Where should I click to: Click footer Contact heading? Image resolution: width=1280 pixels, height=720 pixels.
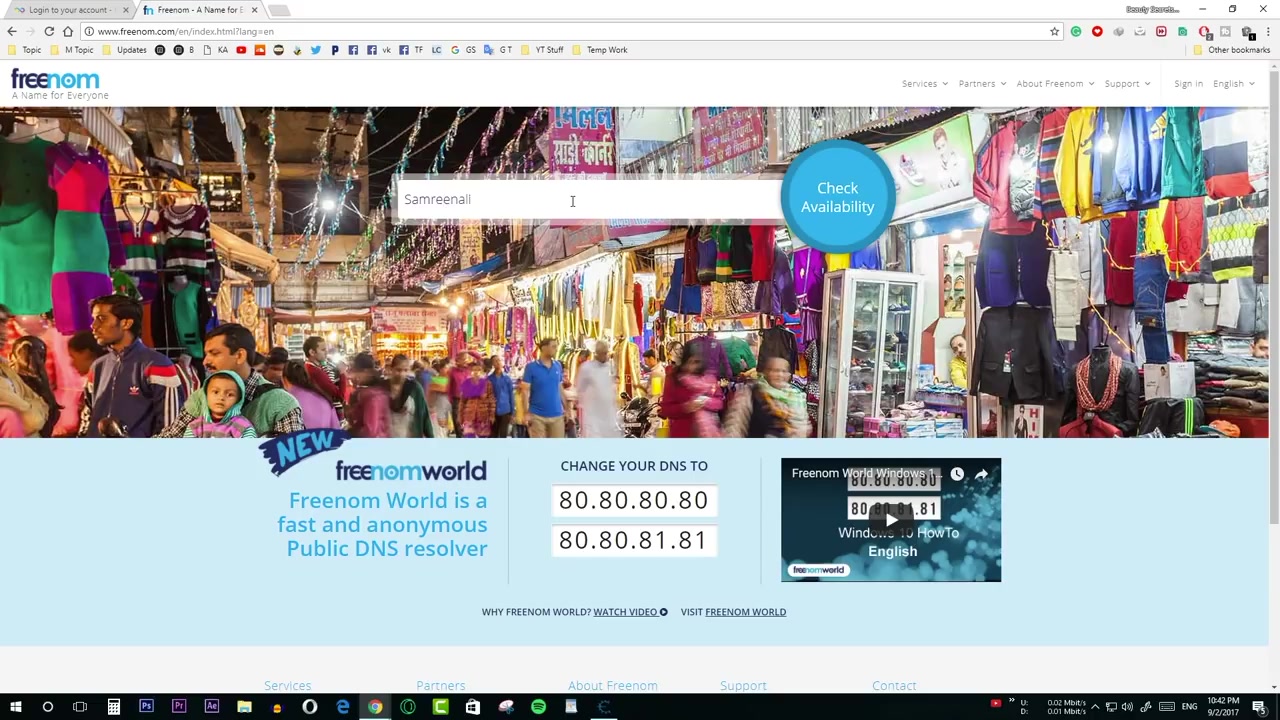pyautogui.click(x=894, y=686)
